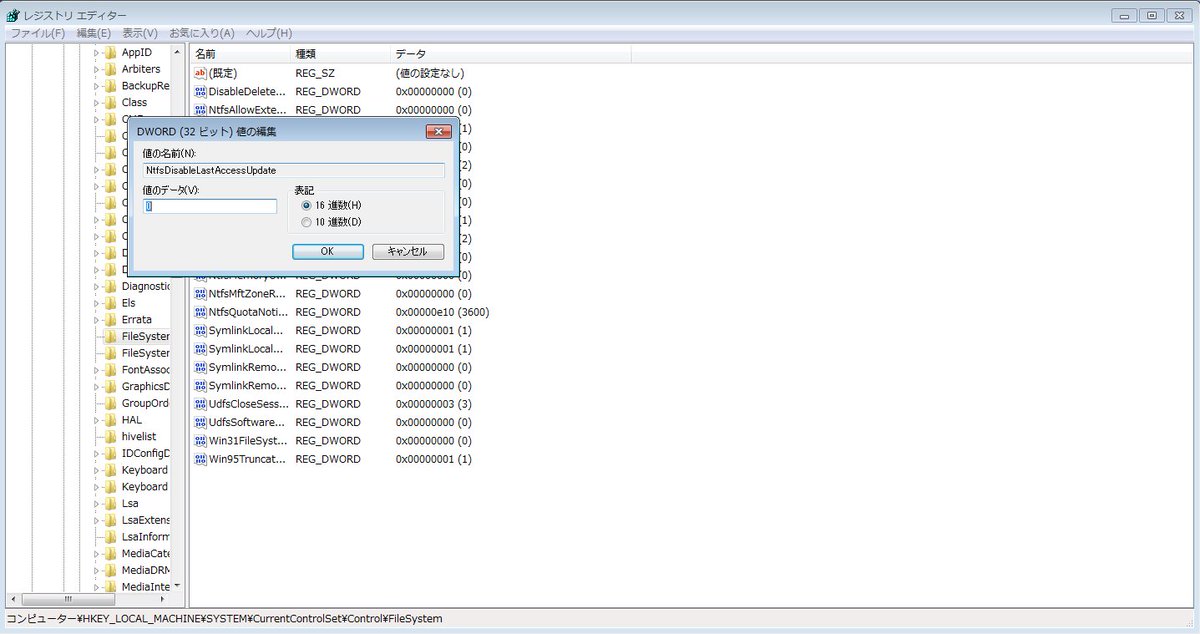Select the HAL key label in tree

click(x=132, y=420)
